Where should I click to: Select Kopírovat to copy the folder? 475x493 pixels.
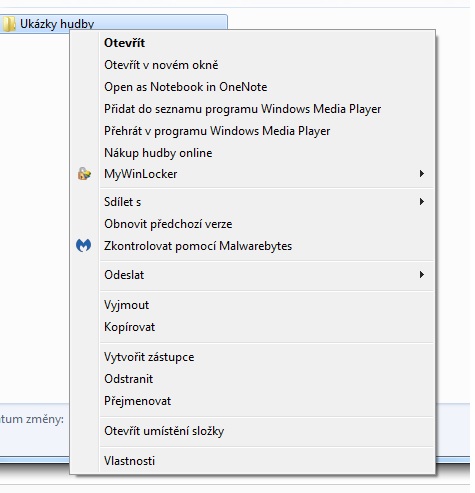(252, 327)
